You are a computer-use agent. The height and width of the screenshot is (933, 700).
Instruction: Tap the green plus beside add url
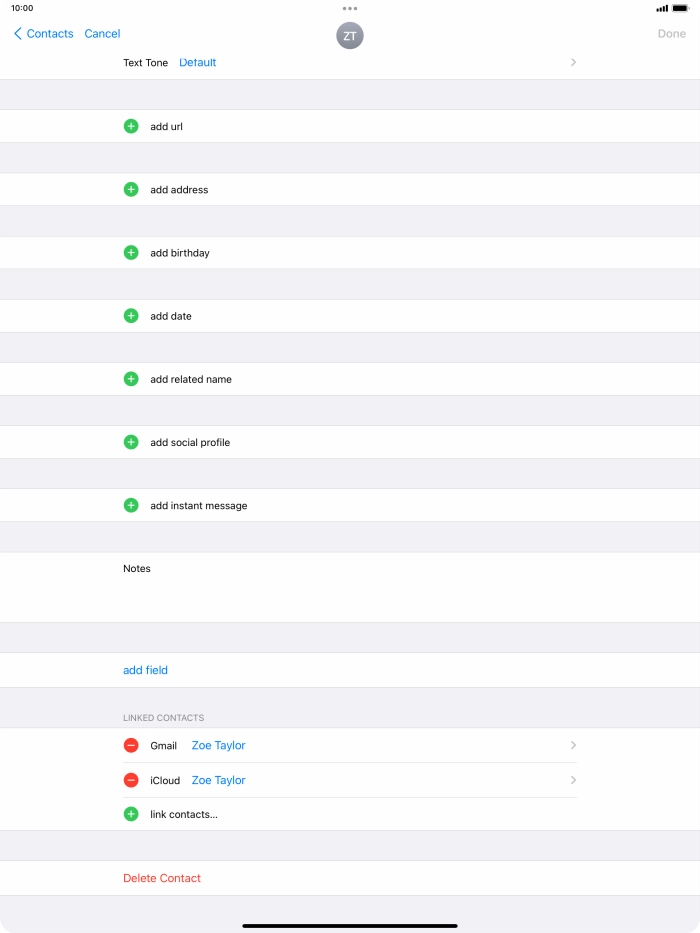tap(131, 127)
